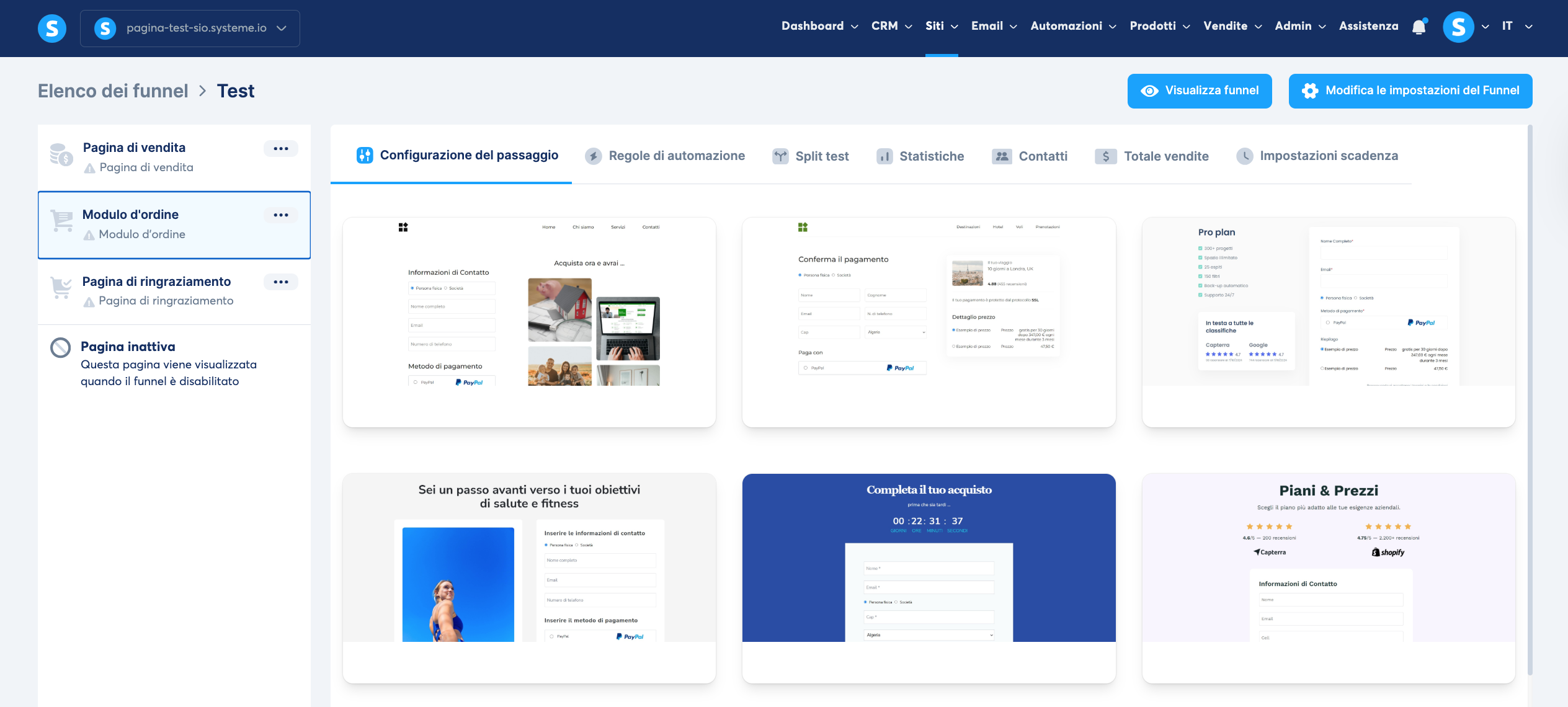The height and width of the screenshot is (707, 1568).
Task: Click the Systeme.io logo icon
Action: (52, 28)
